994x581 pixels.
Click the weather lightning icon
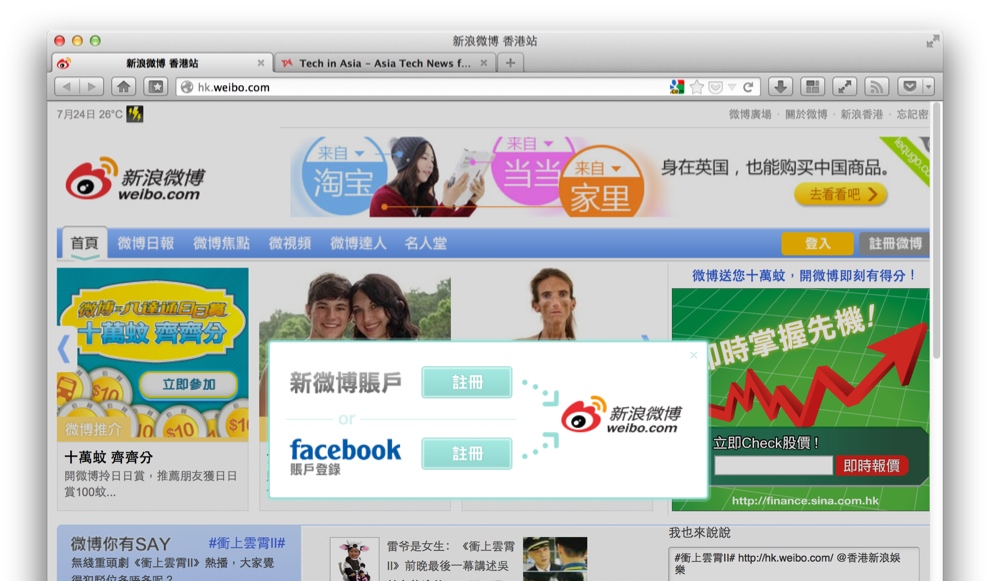click(x=134, y=114)
